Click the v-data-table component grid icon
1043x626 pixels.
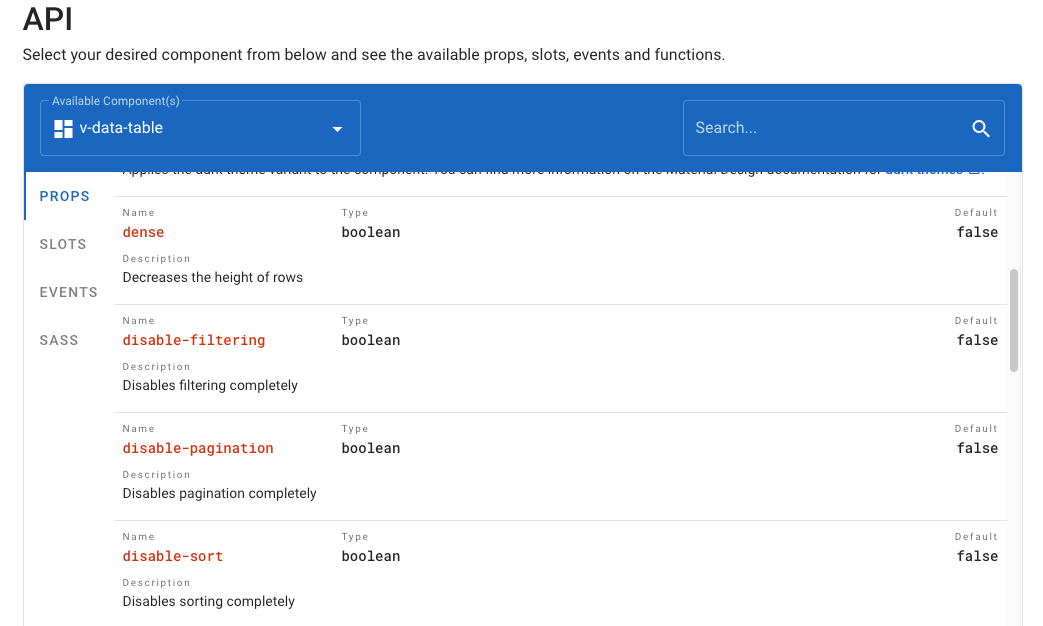coord(62,128)
